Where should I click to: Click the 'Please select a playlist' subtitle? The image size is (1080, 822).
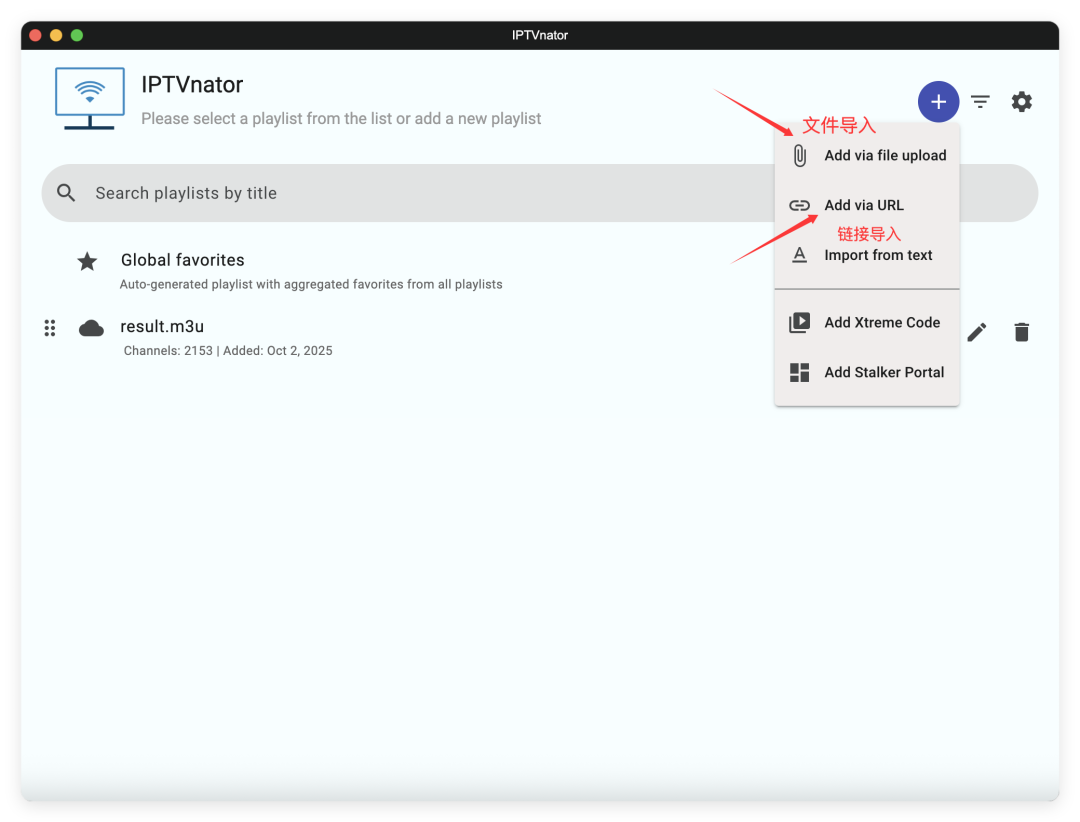tap(341, 119)
